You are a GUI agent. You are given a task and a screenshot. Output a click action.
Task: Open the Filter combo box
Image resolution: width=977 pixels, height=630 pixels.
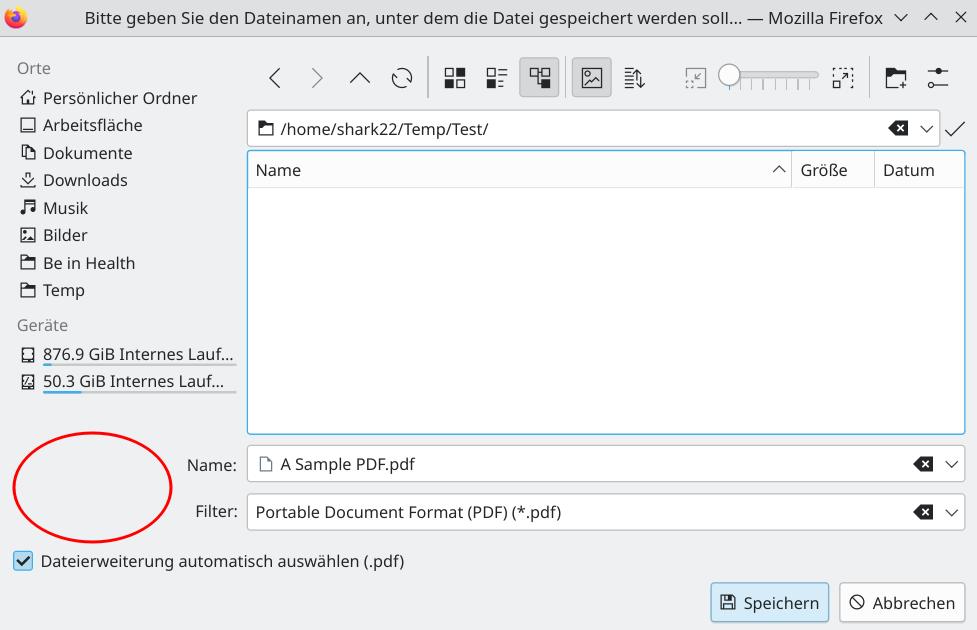(x=606, y=512)
